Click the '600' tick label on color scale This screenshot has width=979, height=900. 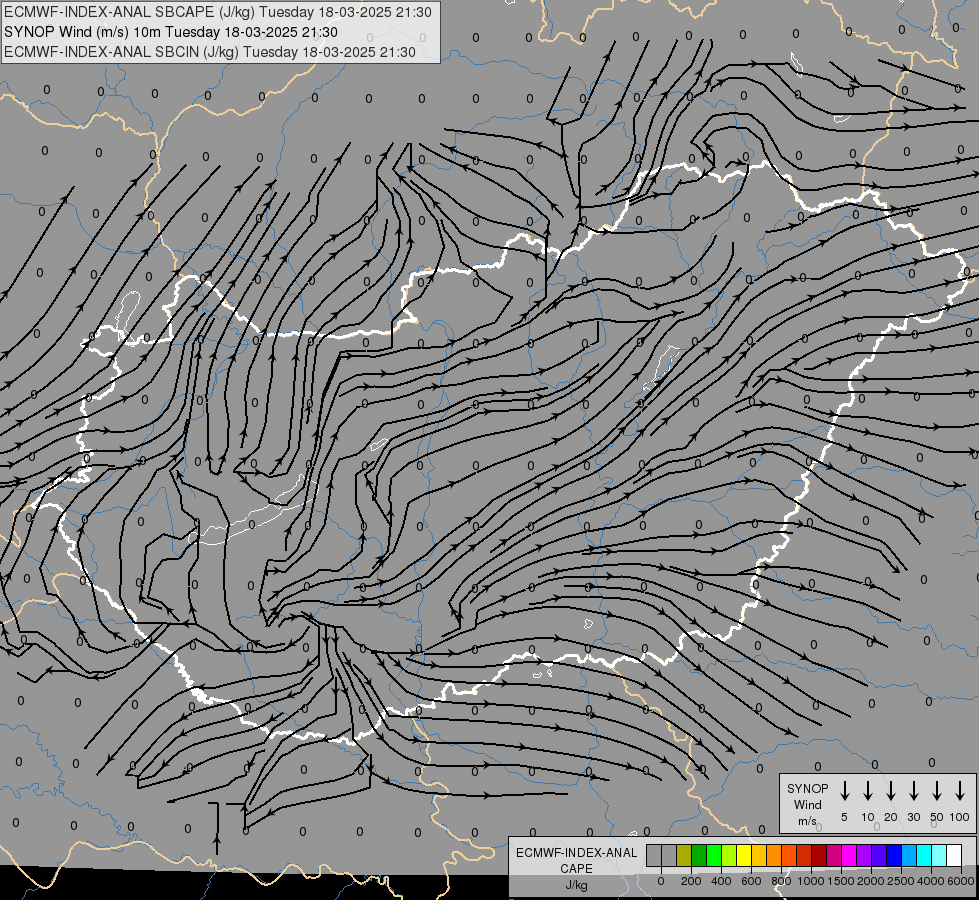coord(751,881)
